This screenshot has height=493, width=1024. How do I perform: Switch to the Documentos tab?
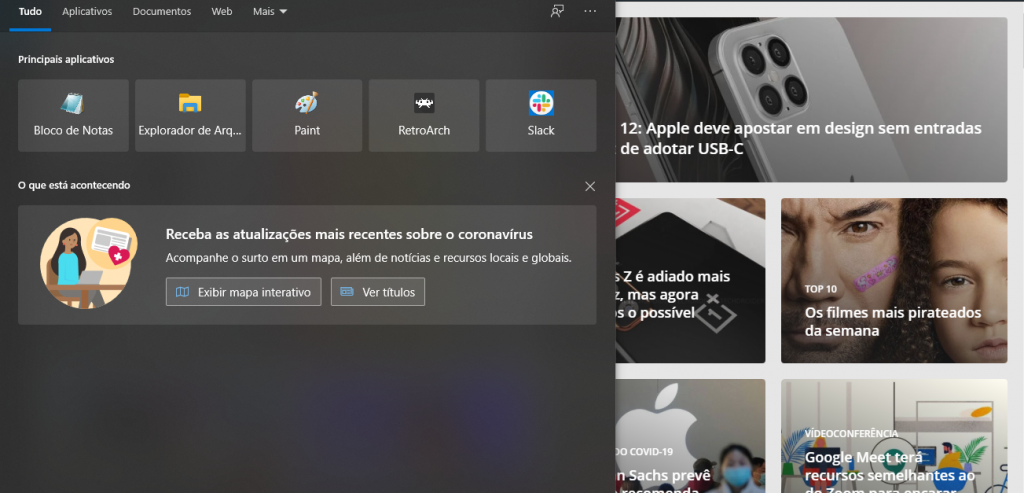coord(162,12)
